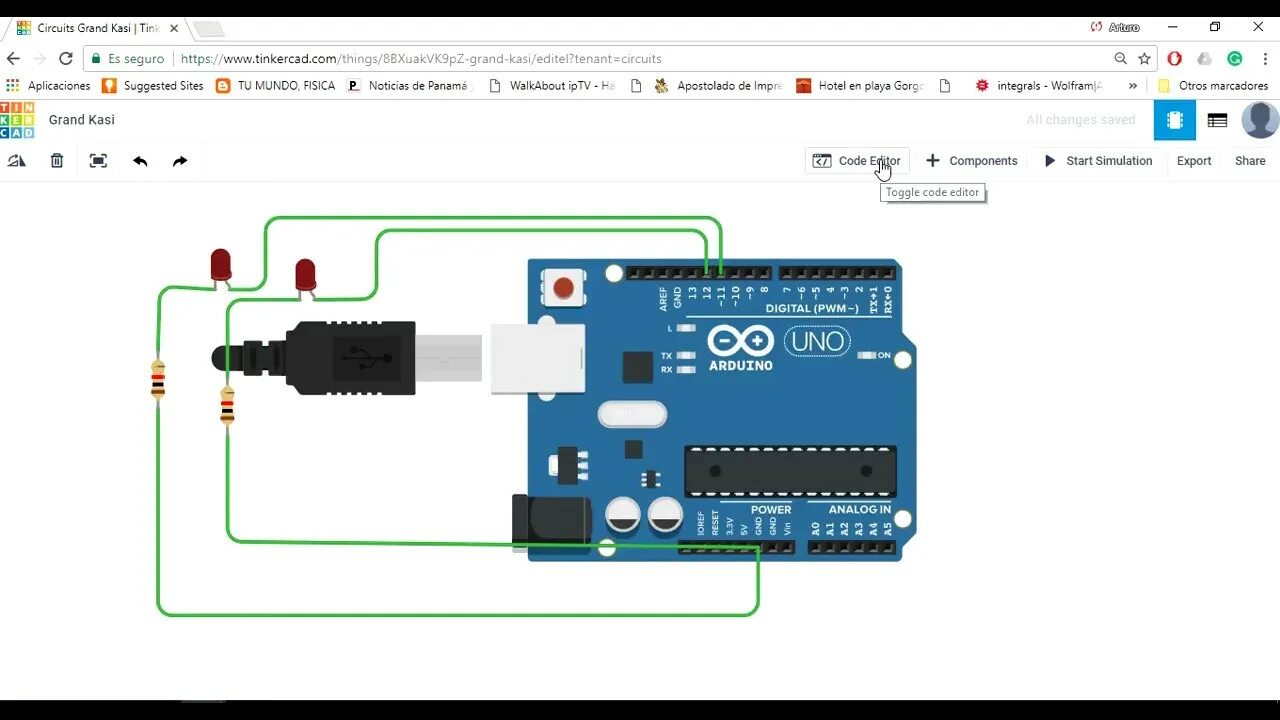The height and width of the screenshot is (720, 1280).
Task: Open the Components panel
Action: [971, 160]
